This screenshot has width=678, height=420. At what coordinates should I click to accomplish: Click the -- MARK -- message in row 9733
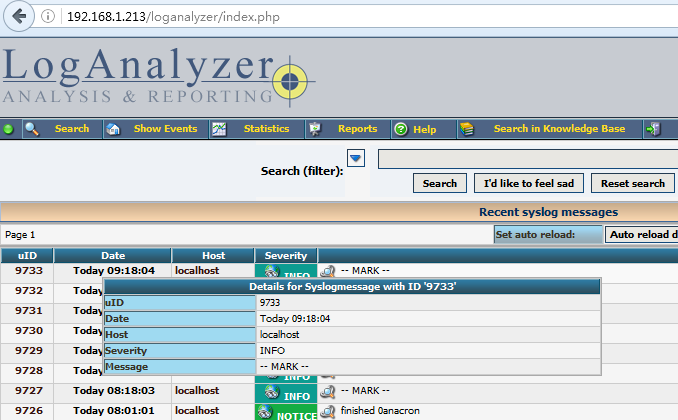pyautogui.click(x=365, y=271)
